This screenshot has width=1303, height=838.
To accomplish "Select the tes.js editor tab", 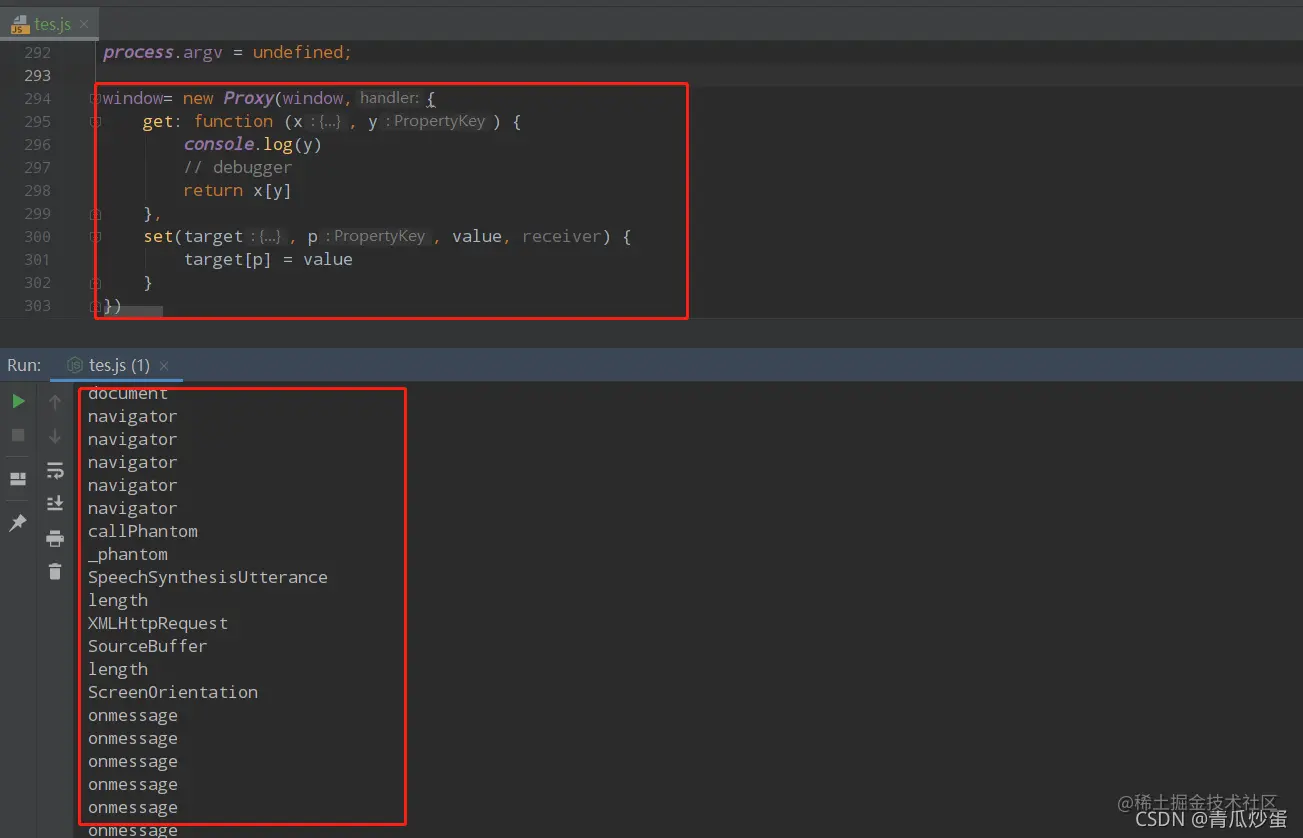I will coord(52,24).
